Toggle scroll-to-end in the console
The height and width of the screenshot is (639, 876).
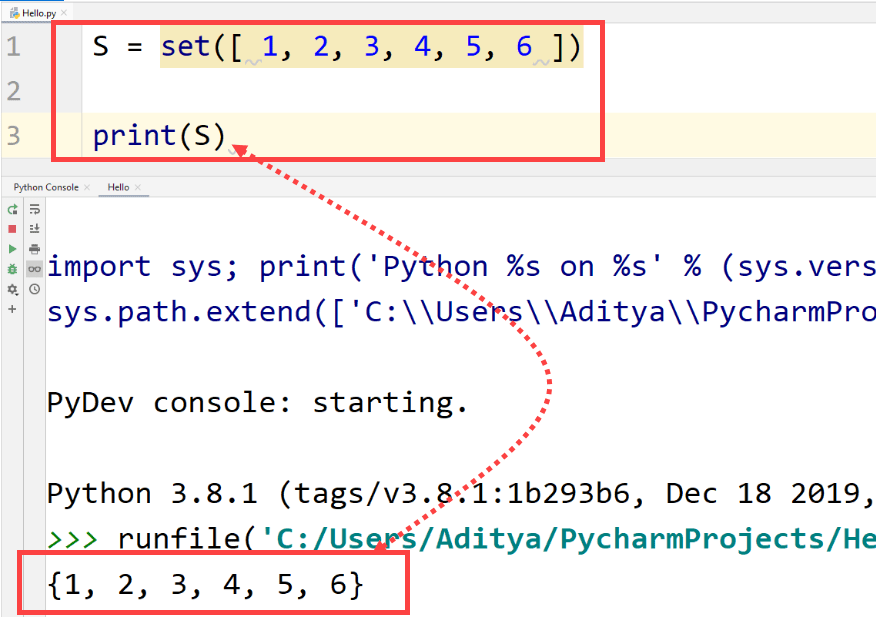pyautogui.click(x=34, y=228)
